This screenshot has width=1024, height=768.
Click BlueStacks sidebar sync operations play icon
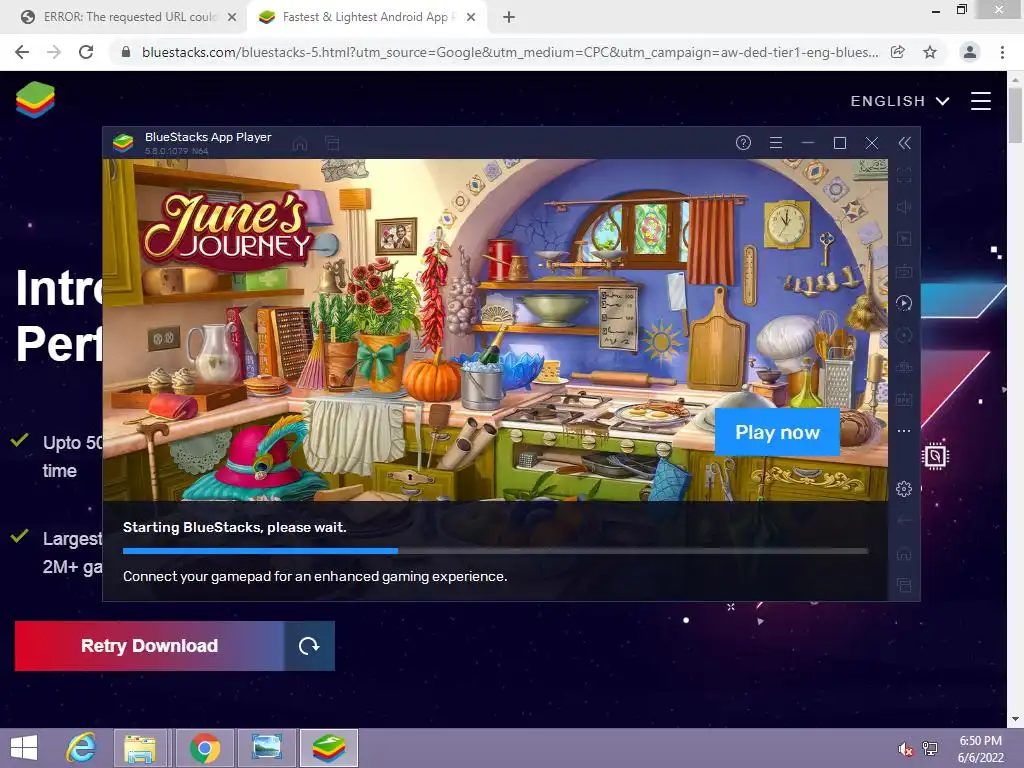904,303
